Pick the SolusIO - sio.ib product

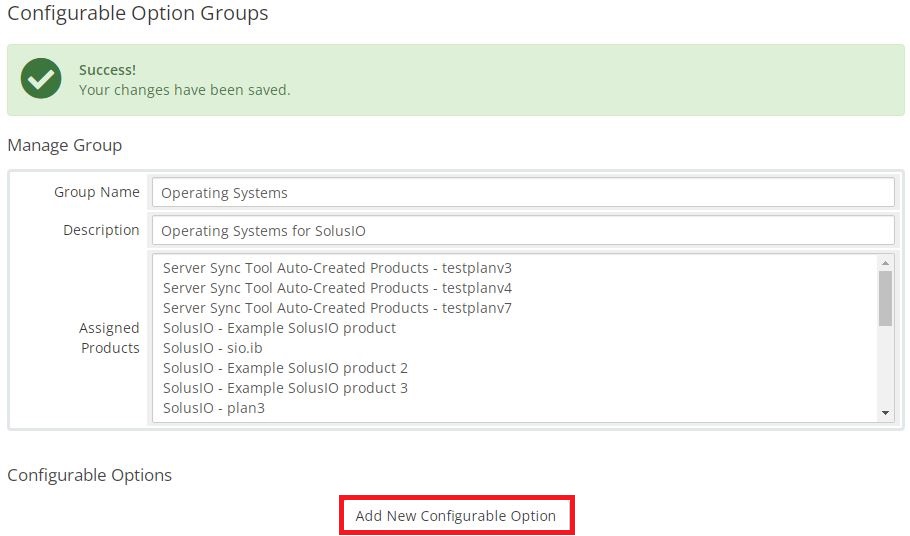pos(213,348)
